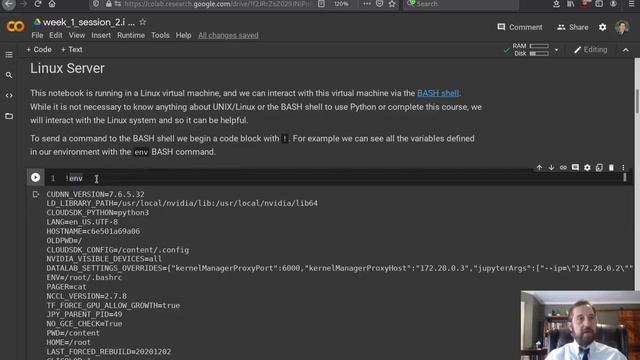Image resolution: width=640 pixels, height=360 pixels.
Task: Open the 120% zoom level indicator
Action: click(x=341, y=4)
